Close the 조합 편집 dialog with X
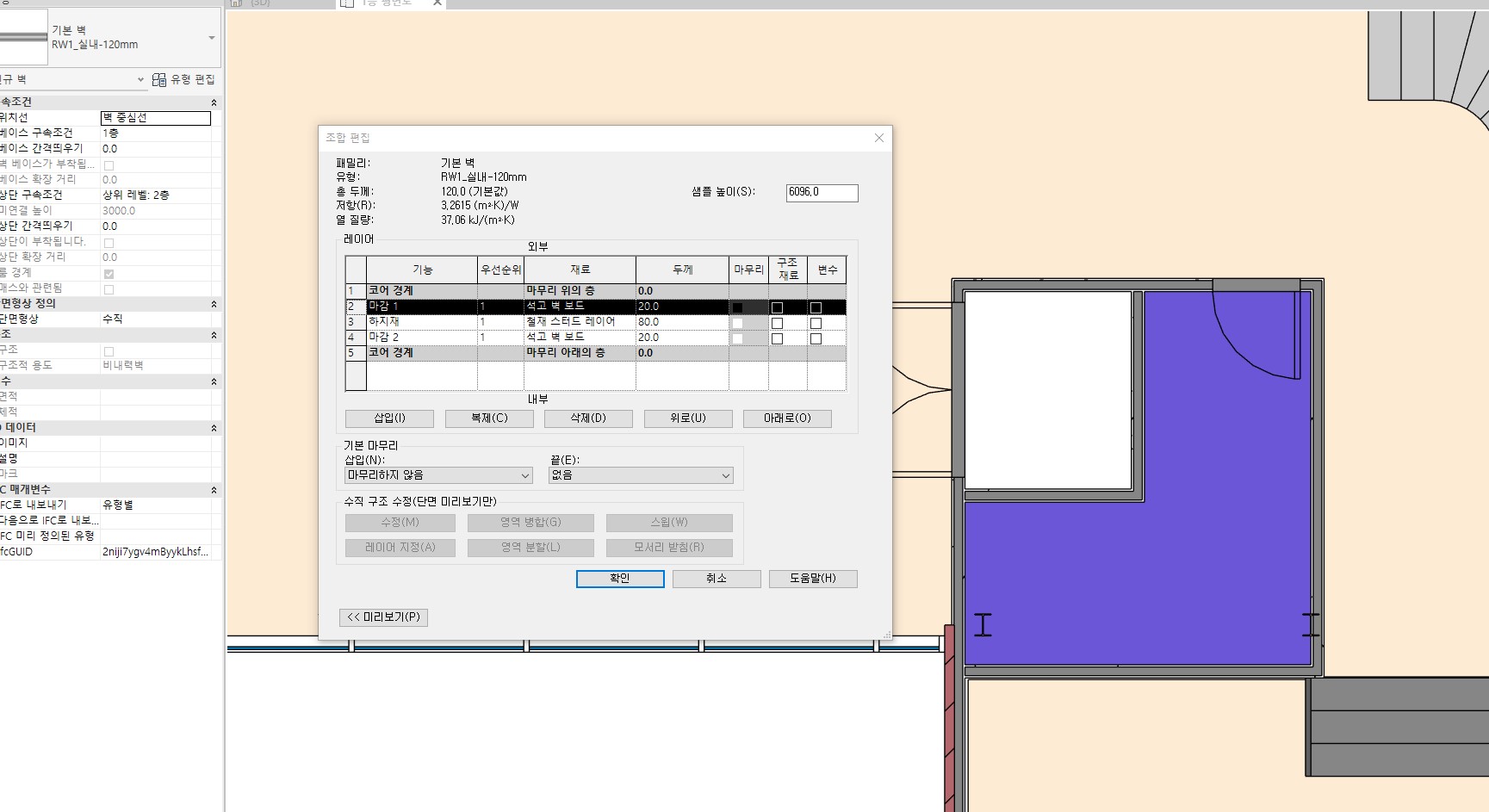This screenshot has width=1489, height=812. [878, 138]
